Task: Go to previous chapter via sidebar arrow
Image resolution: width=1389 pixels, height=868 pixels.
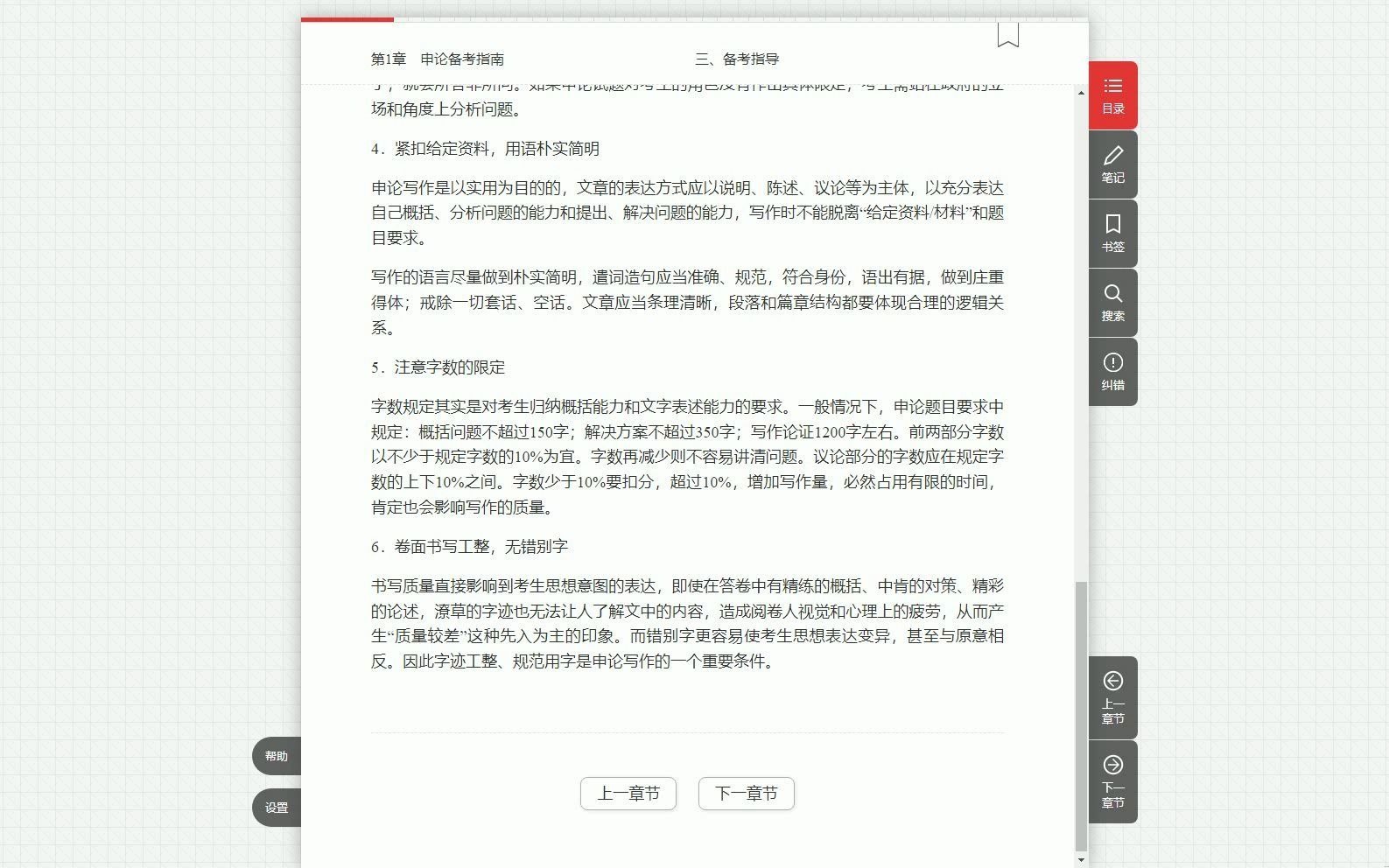Action: tap(1112, 697)
